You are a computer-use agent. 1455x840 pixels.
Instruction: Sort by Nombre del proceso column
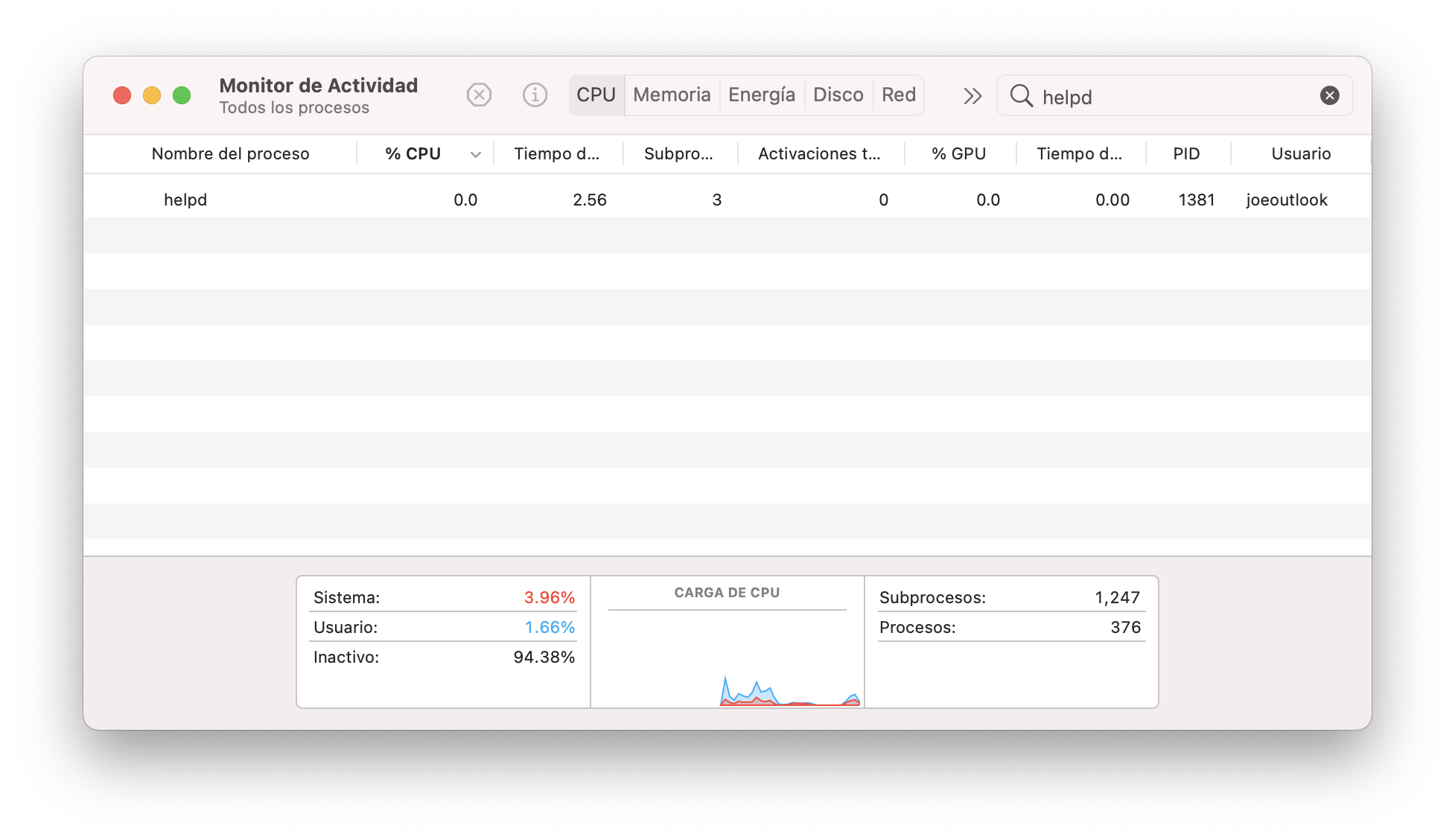230,154
